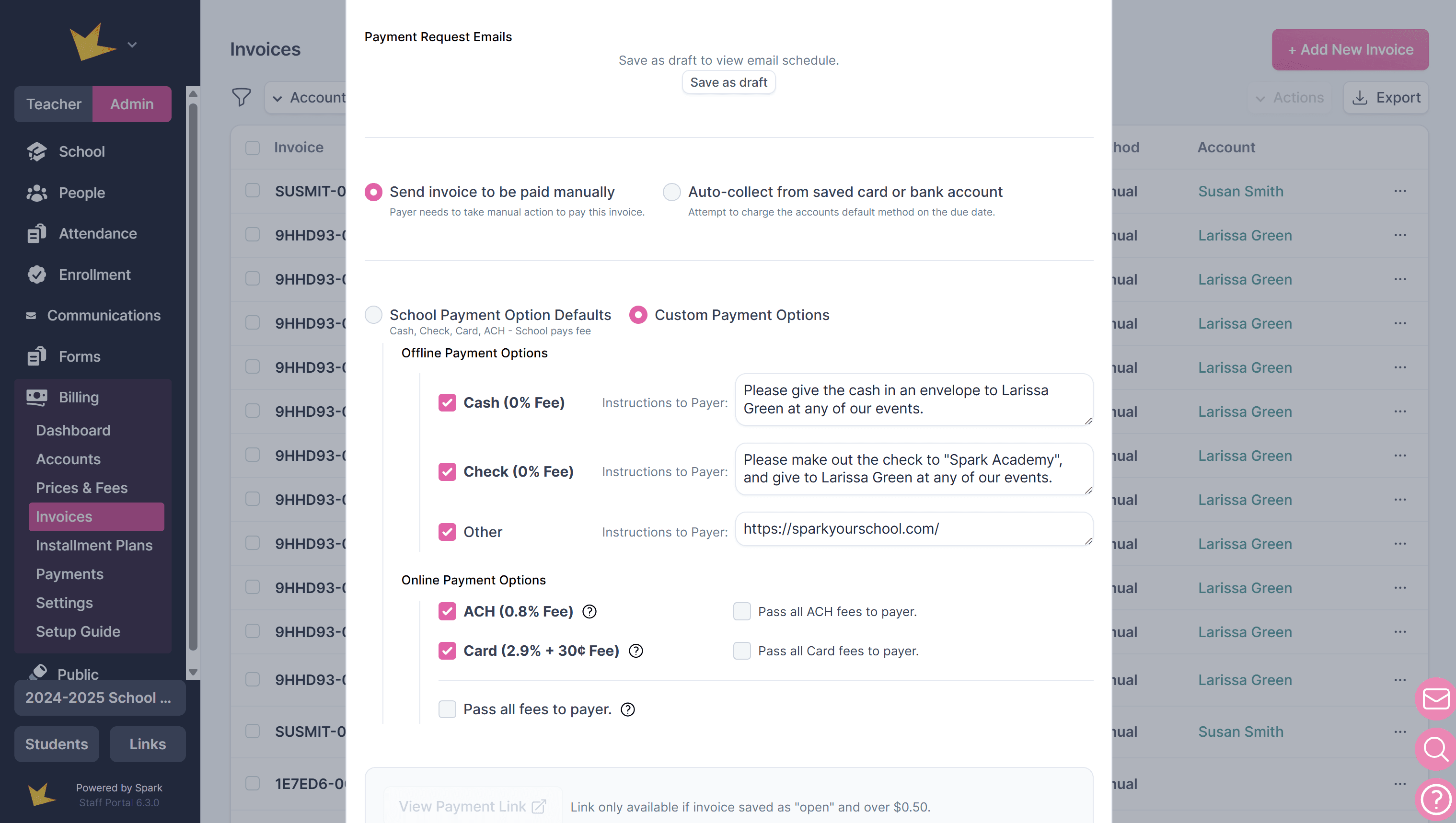Viewport: 1456px width, 823px height.
Task: Expand the logo chevron dropdown
Action: [132, 45]
